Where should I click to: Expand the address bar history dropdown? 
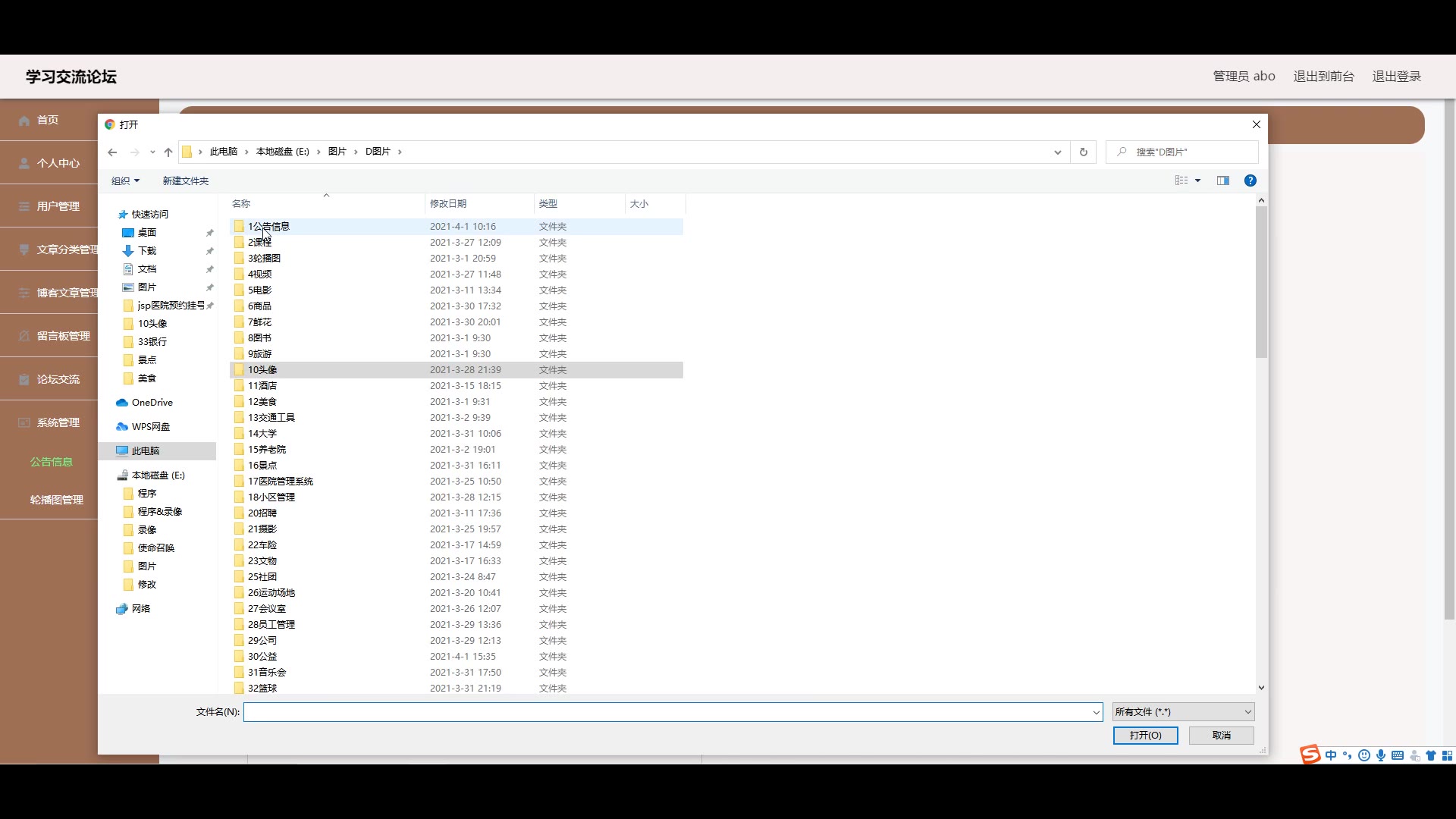point(1057,152)
